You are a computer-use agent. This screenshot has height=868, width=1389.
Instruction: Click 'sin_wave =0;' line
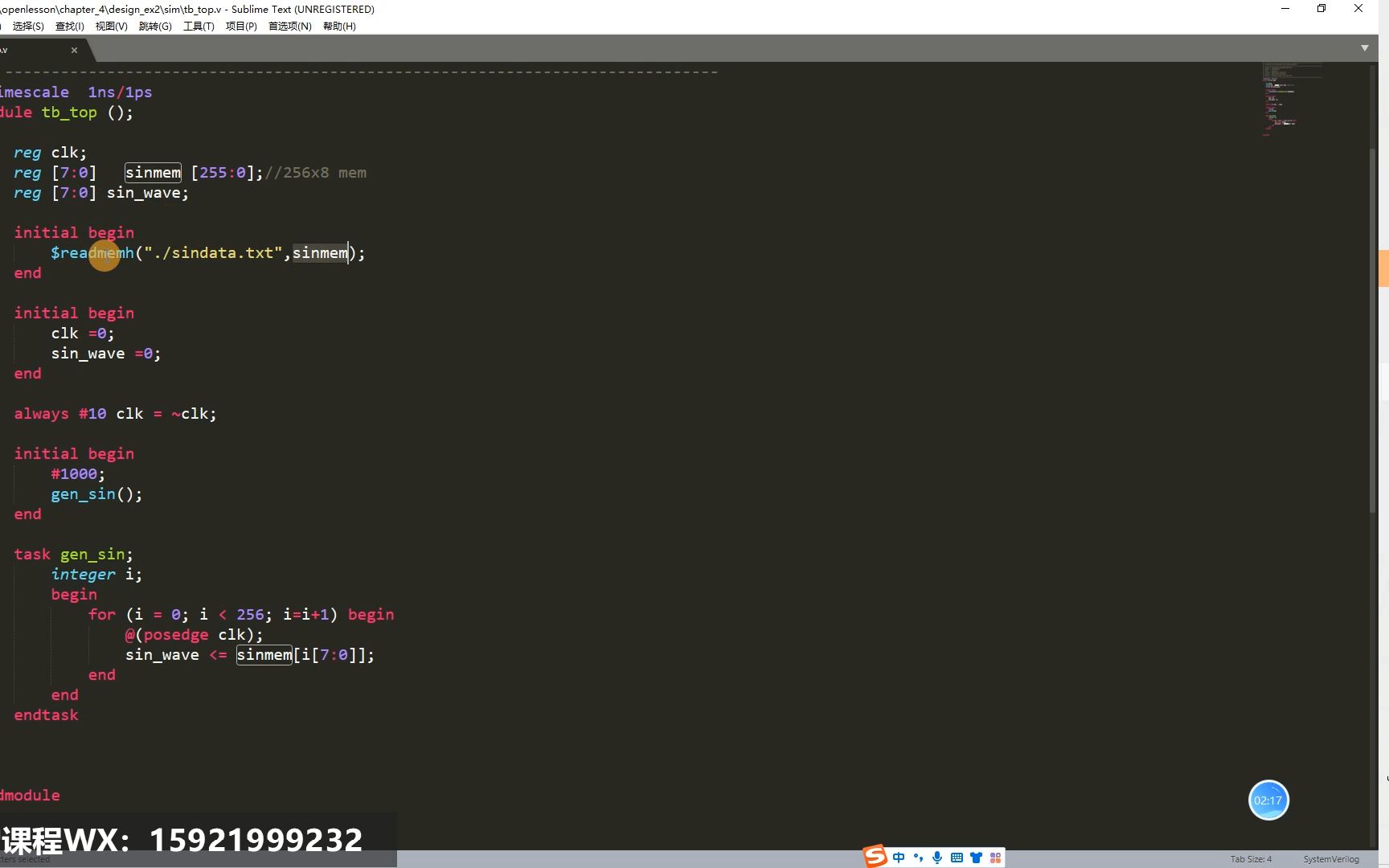click(106, 354)
